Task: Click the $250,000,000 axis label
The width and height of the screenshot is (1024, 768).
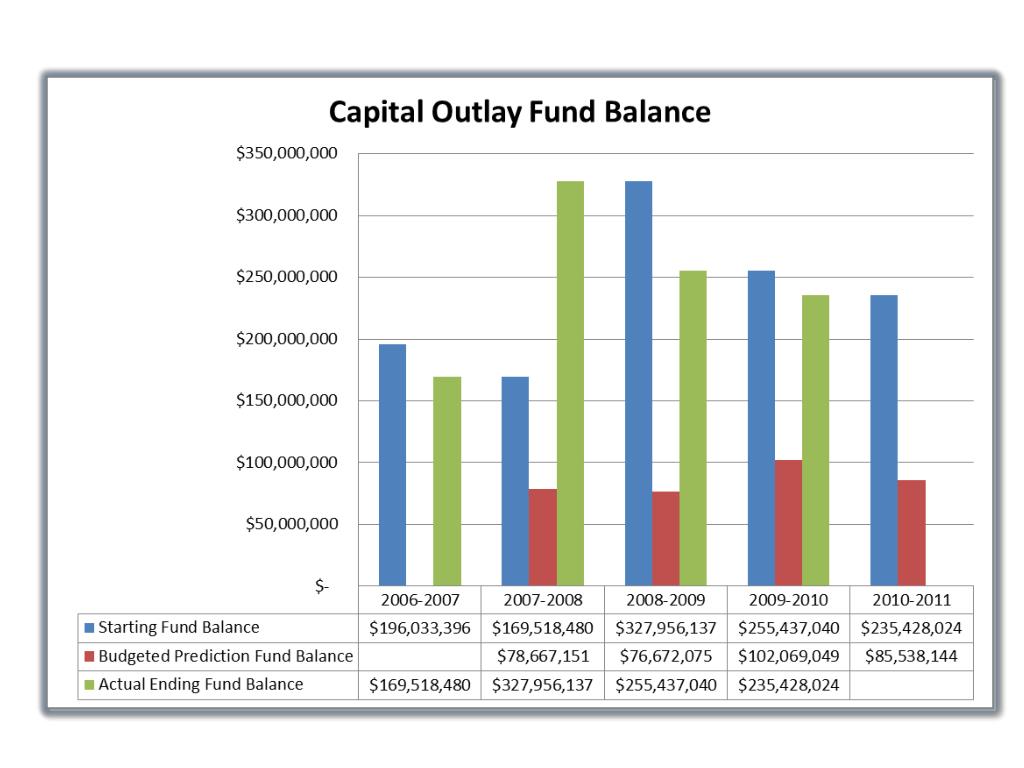Action: point(287,277)
